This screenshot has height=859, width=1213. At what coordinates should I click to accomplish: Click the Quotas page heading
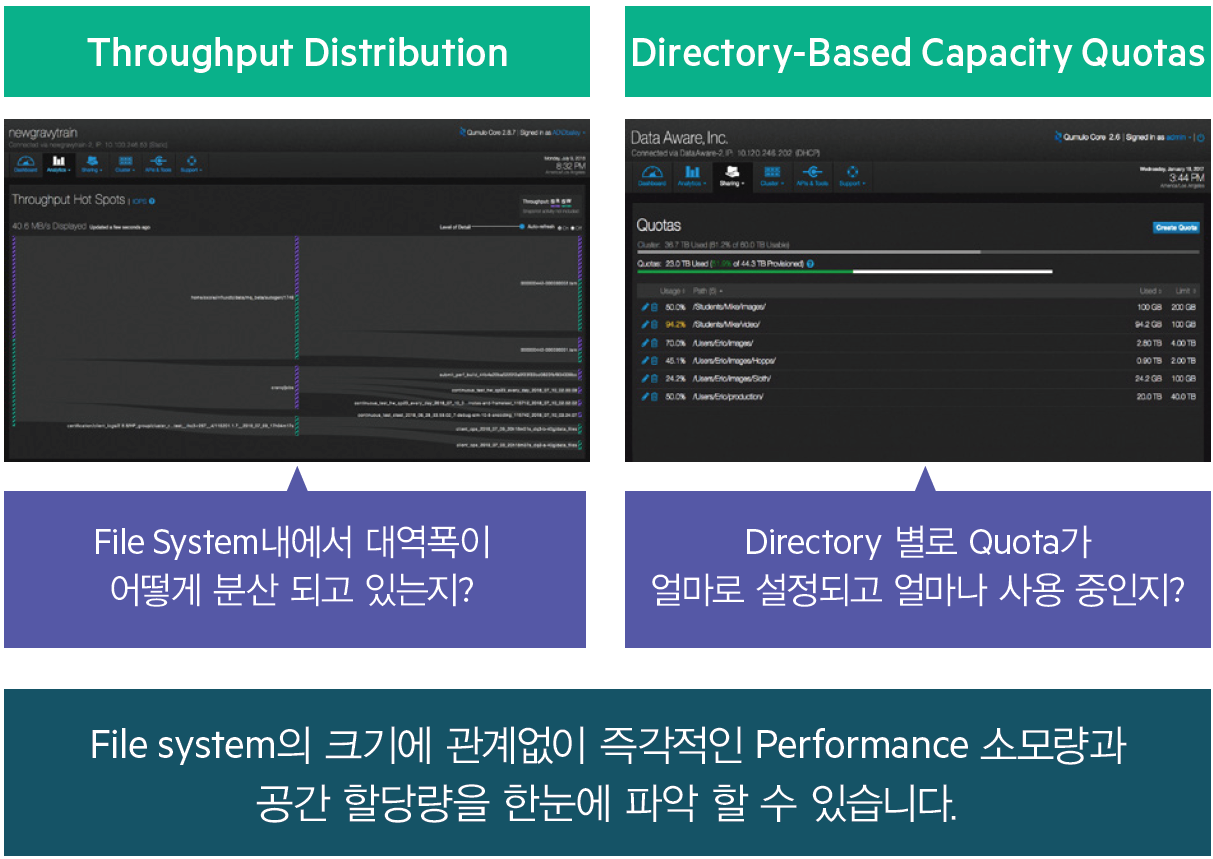click(658, 226)
